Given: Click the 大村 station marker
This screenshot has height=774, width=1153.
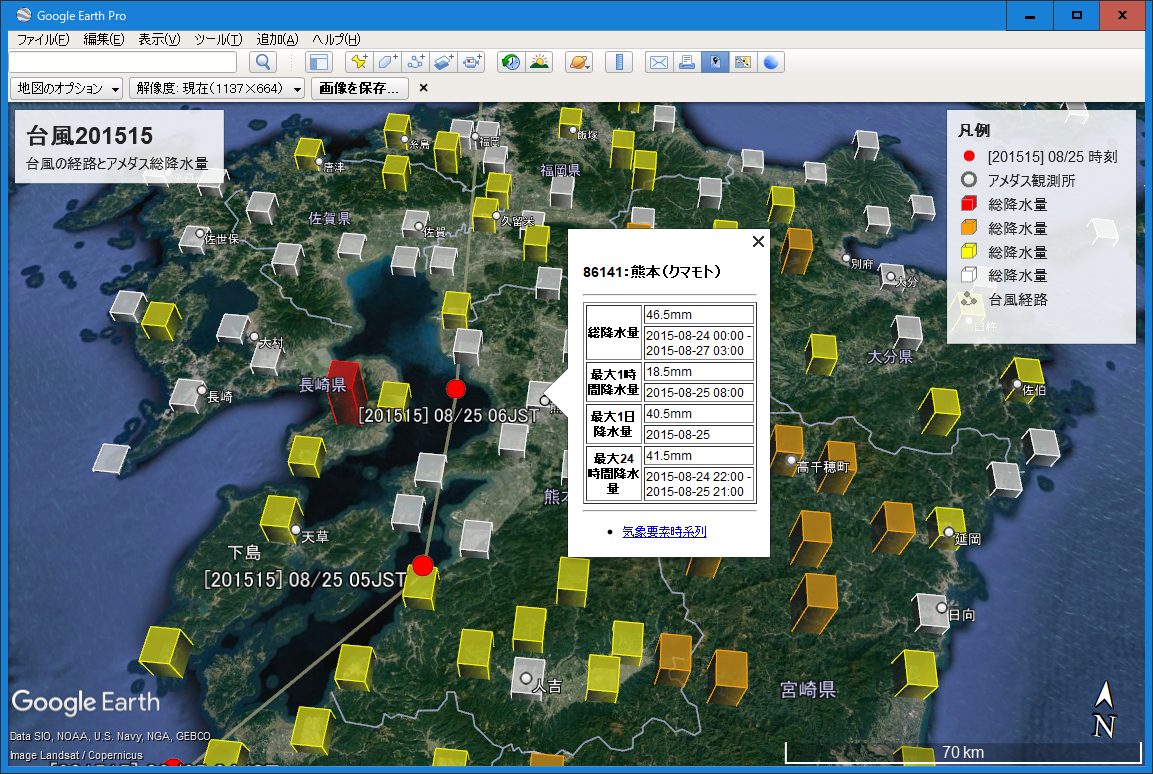Looking at the screenshot, I should [254, 337].
